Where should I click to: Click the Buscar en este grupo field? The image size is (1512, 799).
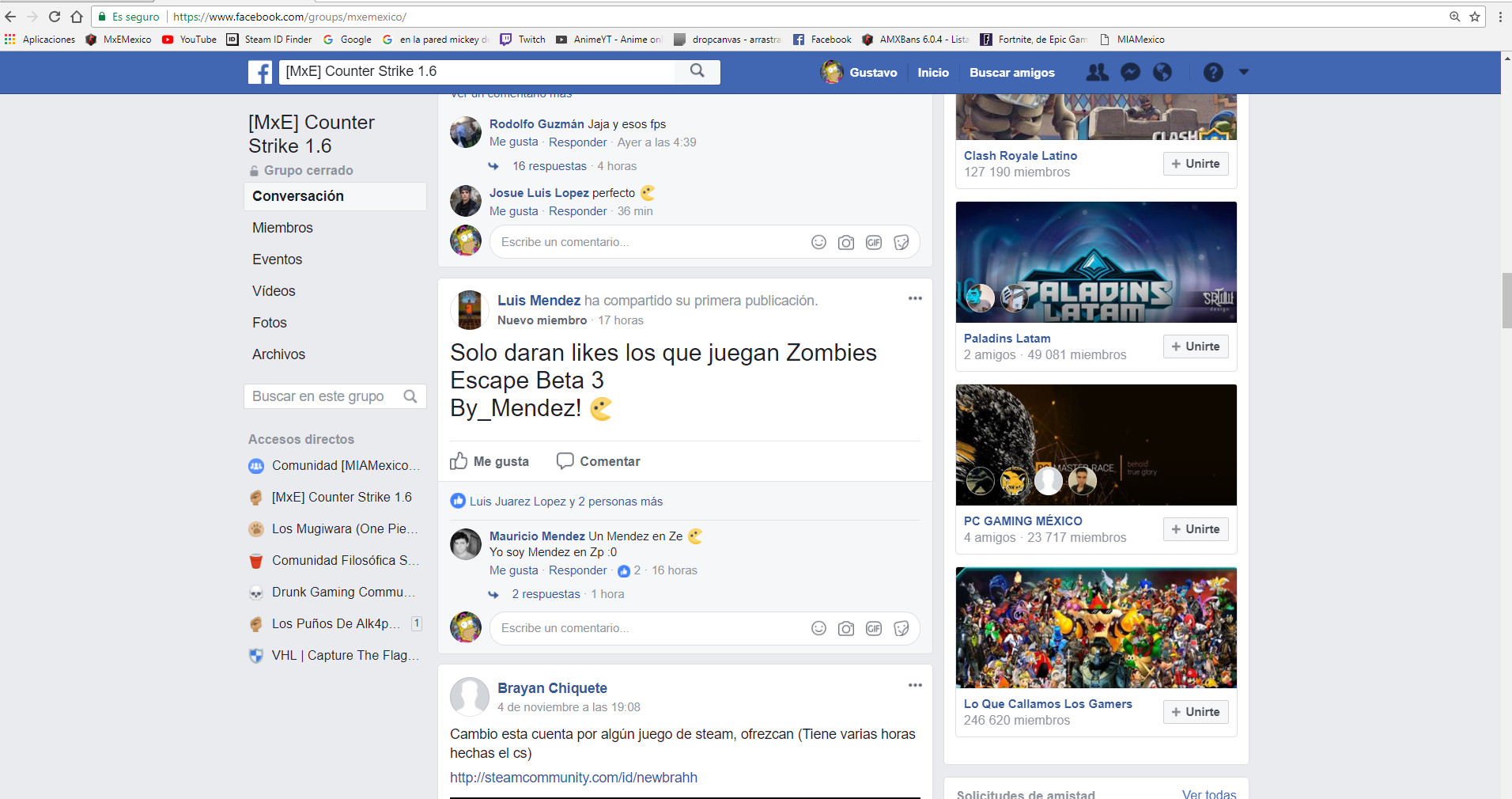coord(335,396)
